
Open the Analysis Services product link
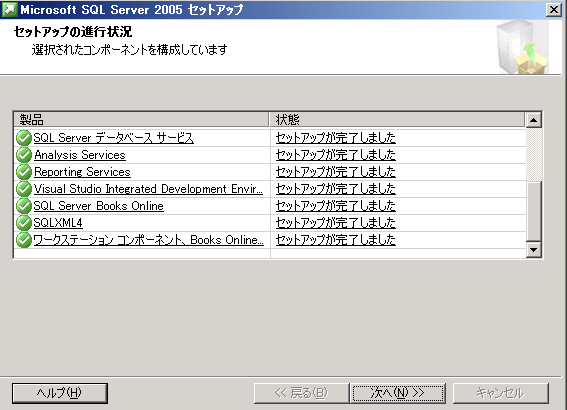tap(80, 155)
